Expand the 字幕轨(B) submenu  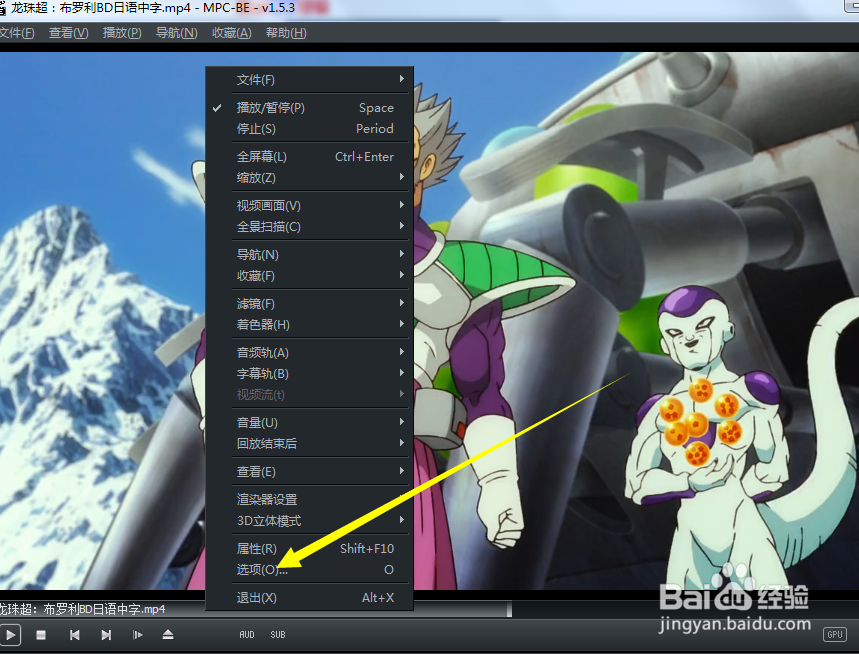[x=310, y=374]
